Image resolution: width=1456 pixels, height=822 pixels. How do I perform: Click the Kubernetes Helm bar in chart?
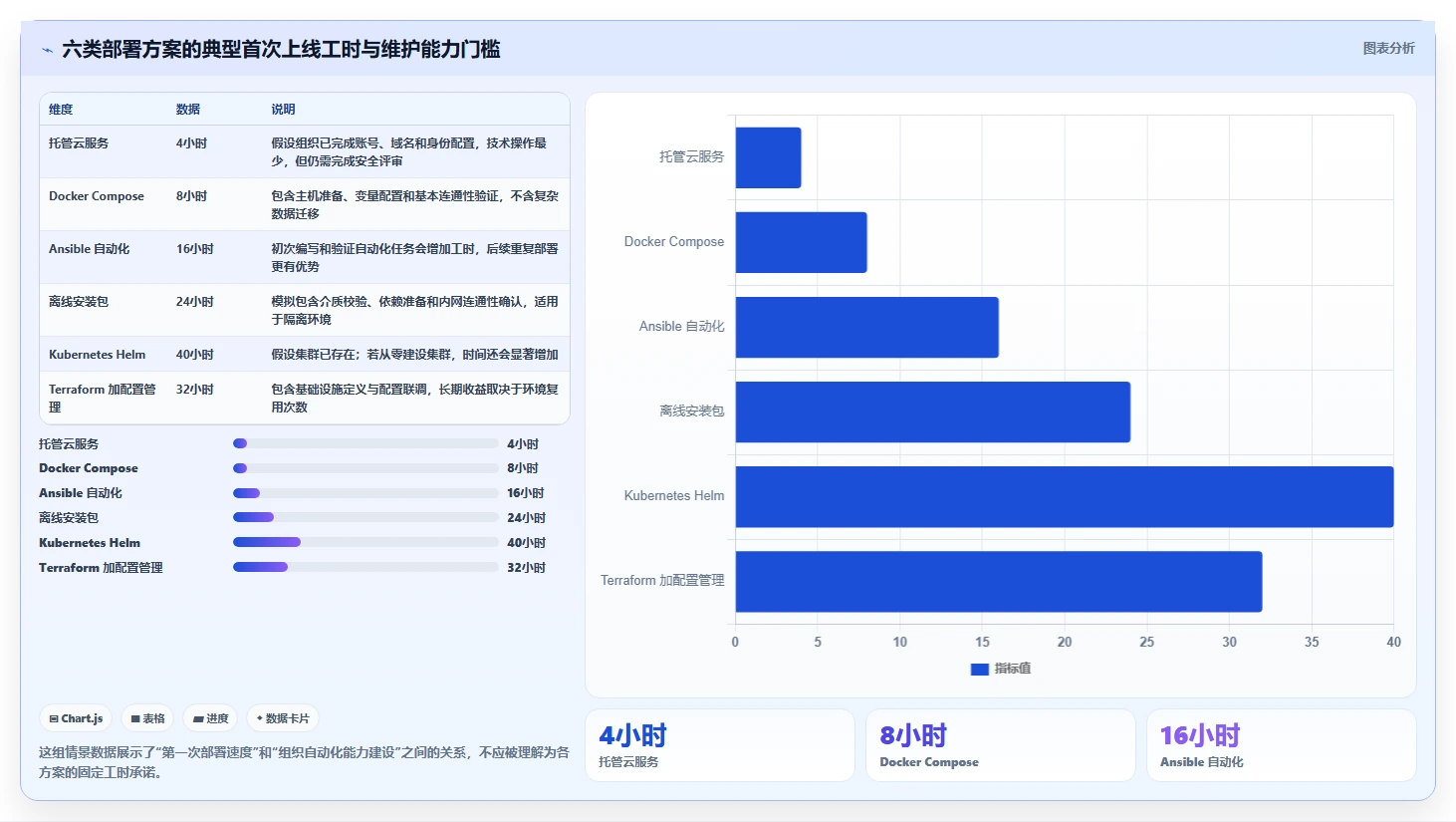[x=1065, y=496]
